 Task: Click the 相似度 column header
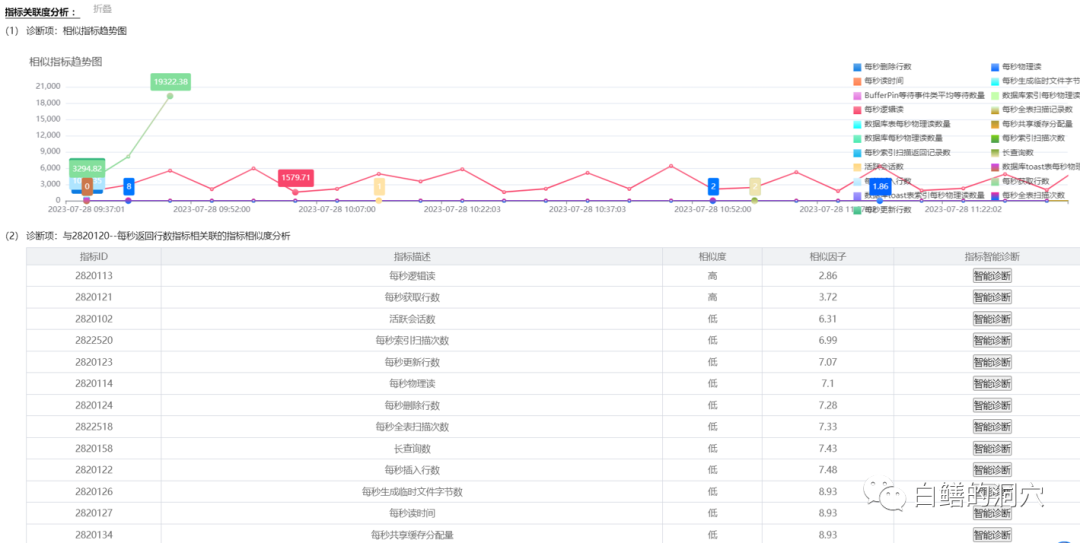click(712, 257)
